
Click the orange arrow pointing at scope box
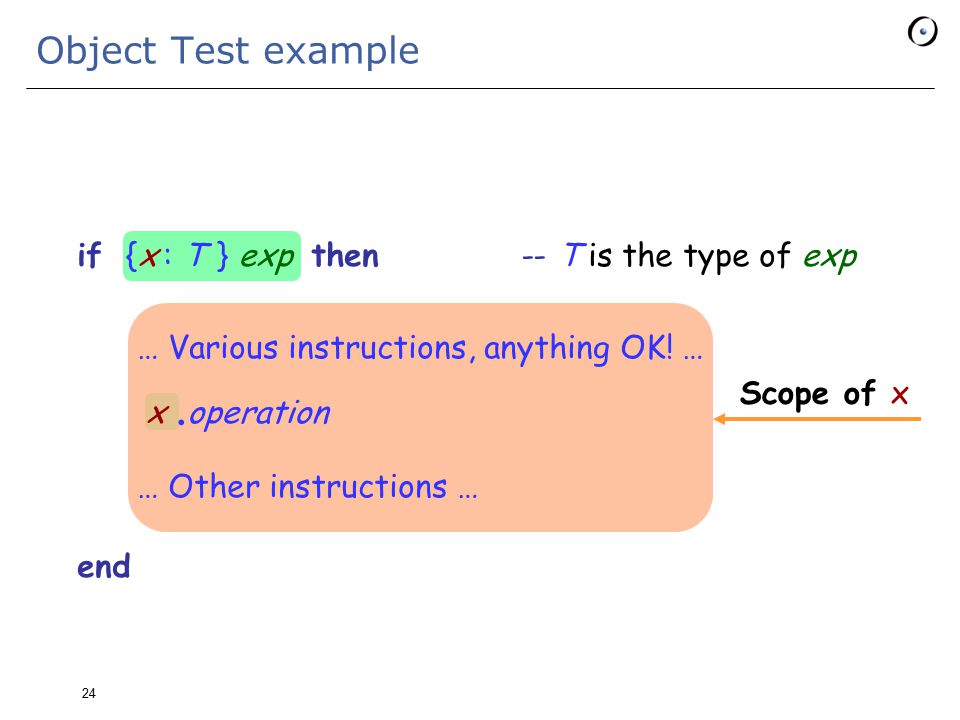pyautogui.click(x=817, y=419)
